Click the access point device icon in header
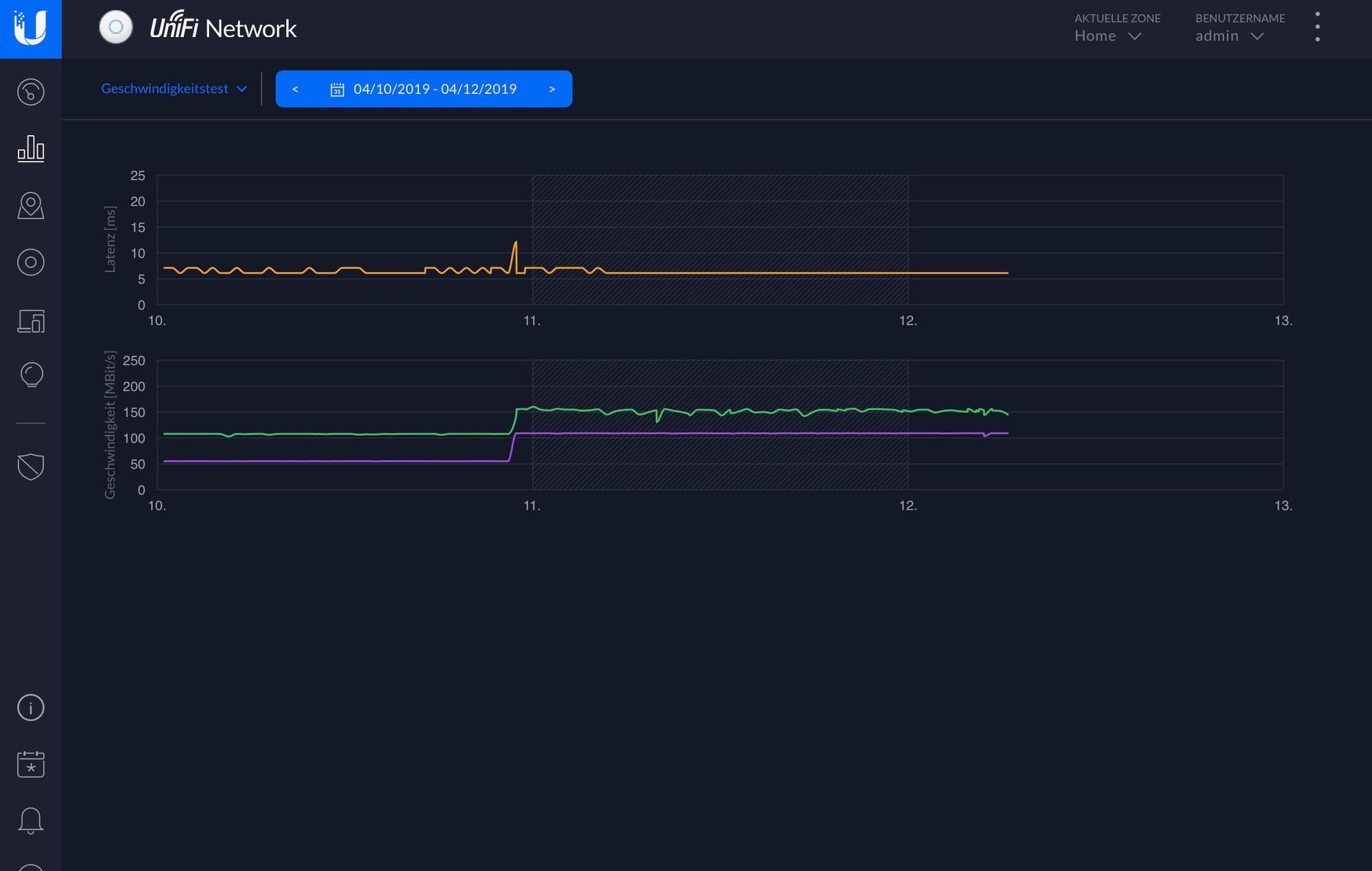The height and width of the screenshot is (871, 1372). (116, 27)
